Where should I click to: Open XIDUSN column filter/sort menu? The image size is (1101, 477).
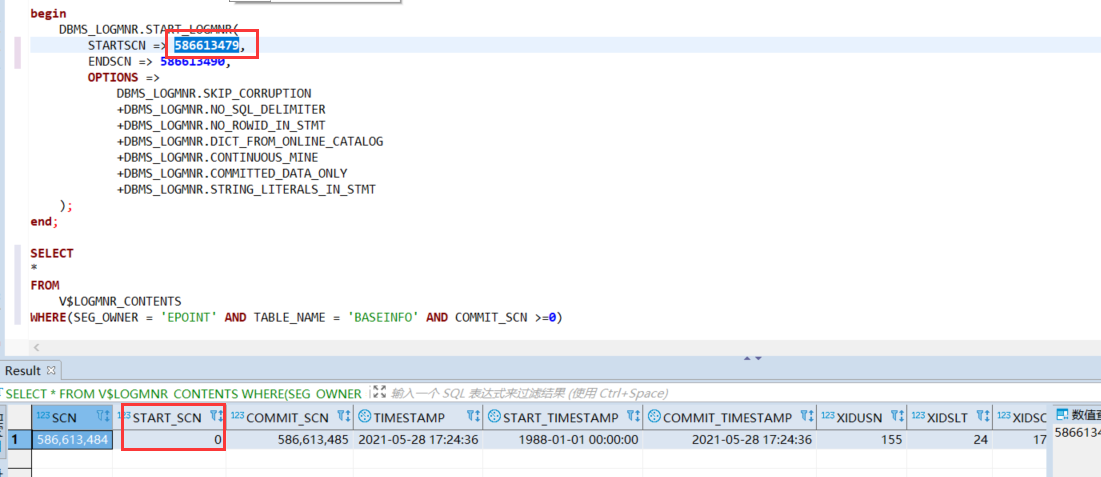pyautogui.click(x=896, y=416)
